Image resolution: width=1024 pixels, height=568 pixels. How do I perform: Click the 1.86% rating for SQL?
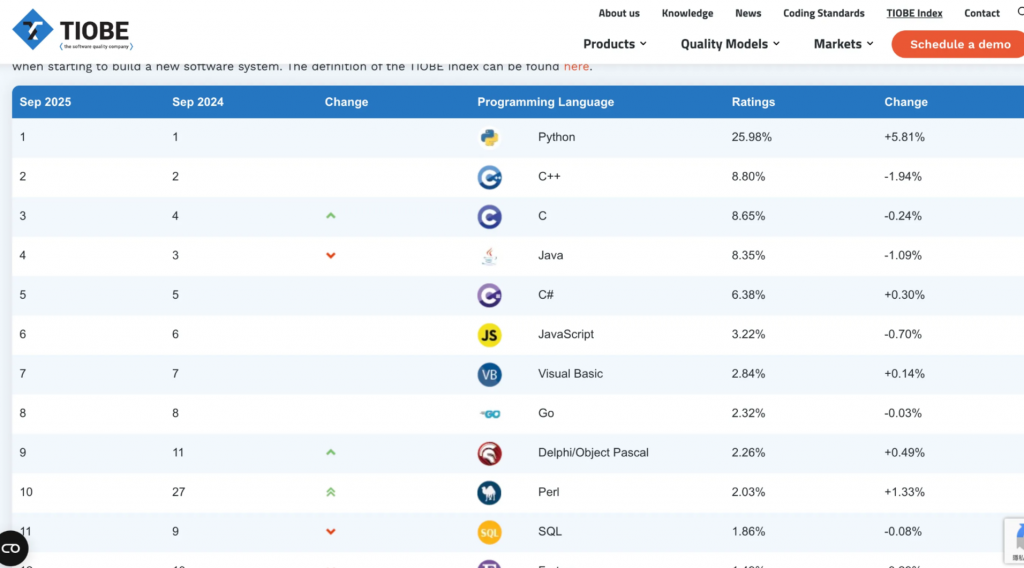[x=748, y=531]
